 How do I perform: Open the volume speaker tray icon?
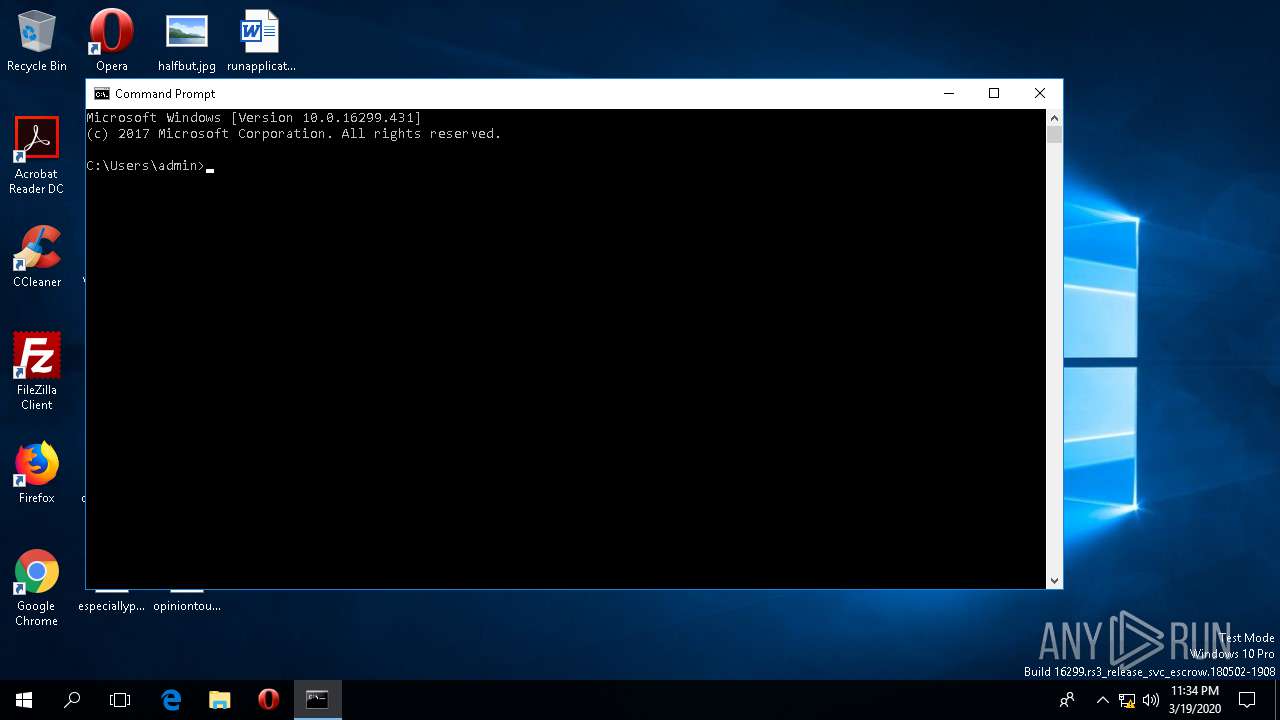1150,700
